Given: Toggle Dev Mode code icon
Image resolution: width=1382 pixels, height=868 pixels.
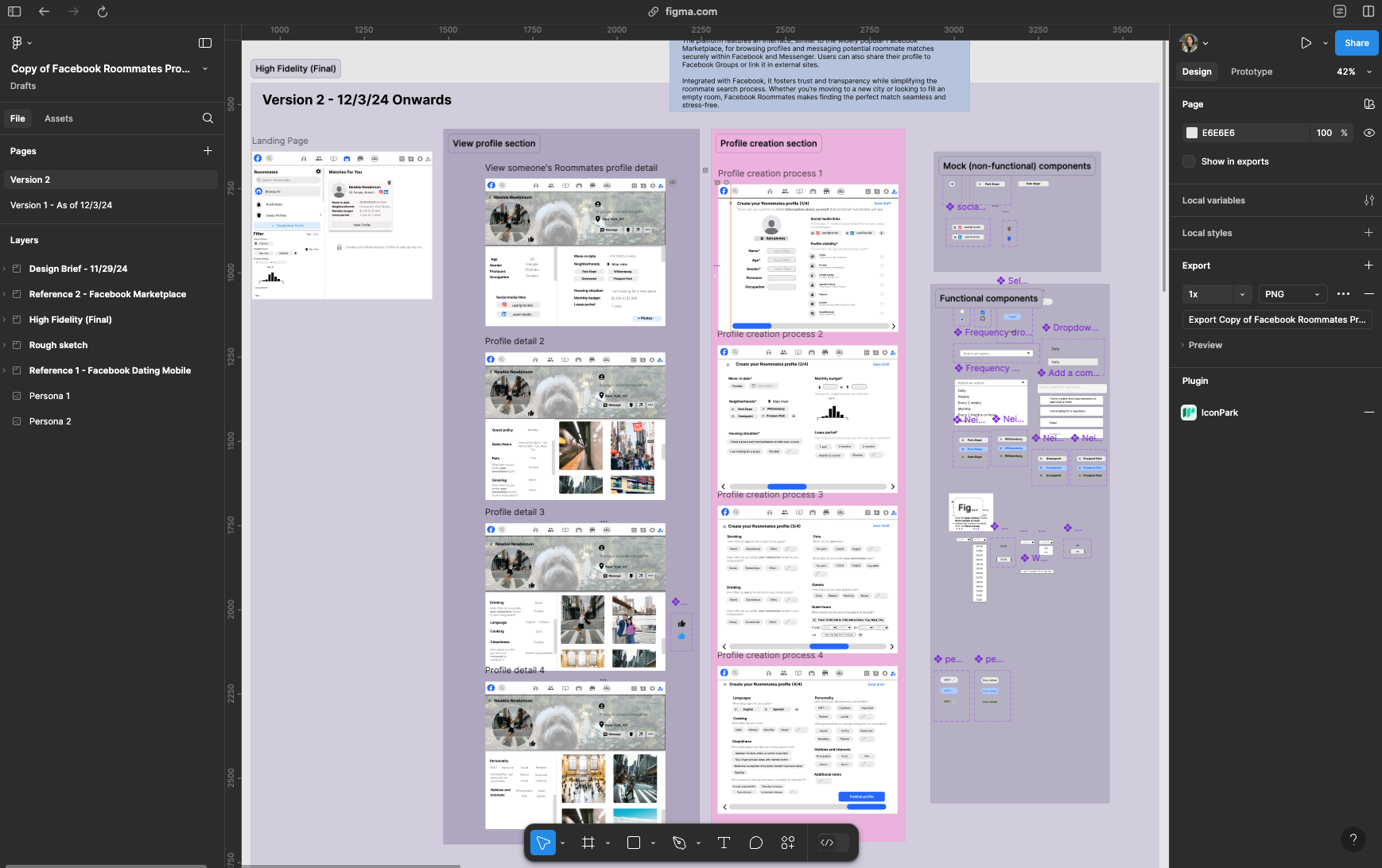Looking at the screenshot, I should [827, 843].
